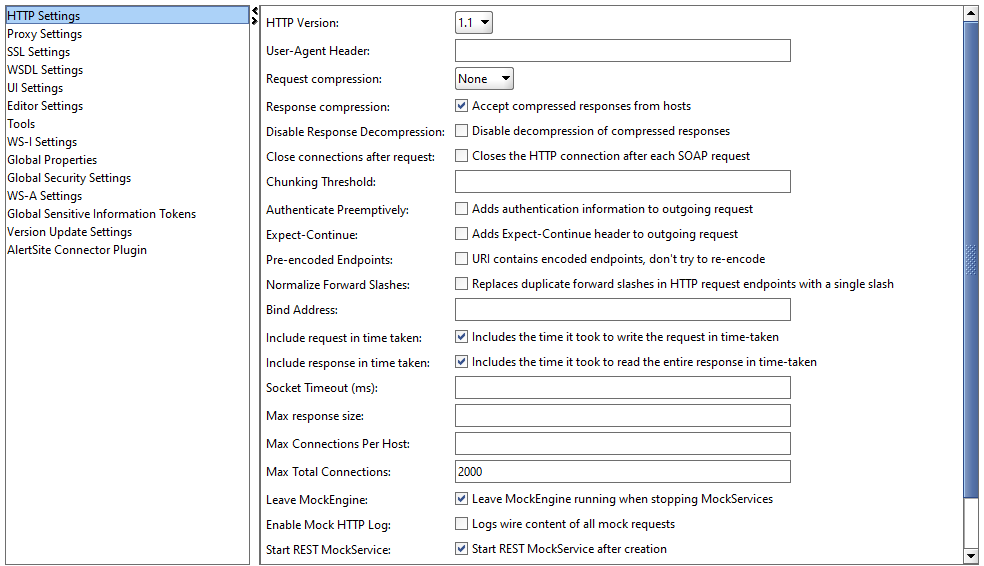Click the User-Agent Header field
This screenshot has width=984, height=566.
(623, 51)
